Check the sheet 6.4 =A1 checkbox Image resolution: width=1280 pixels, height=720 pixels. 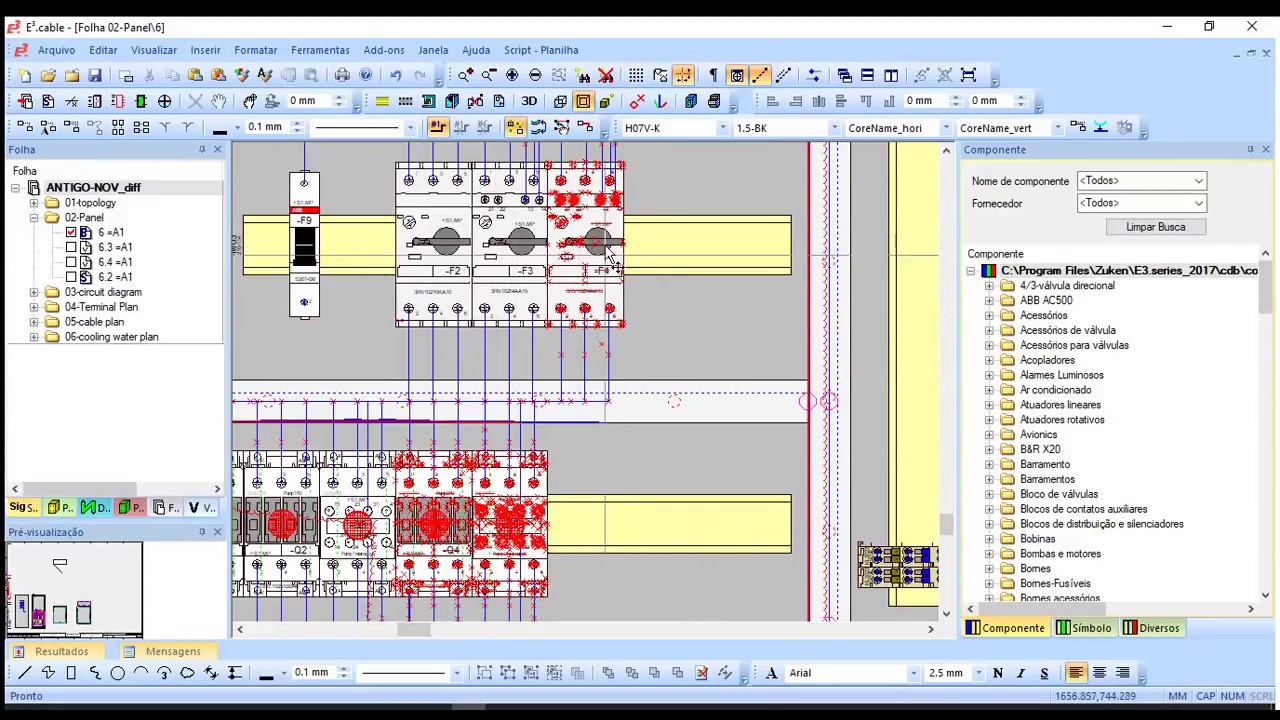coord(71,262)
